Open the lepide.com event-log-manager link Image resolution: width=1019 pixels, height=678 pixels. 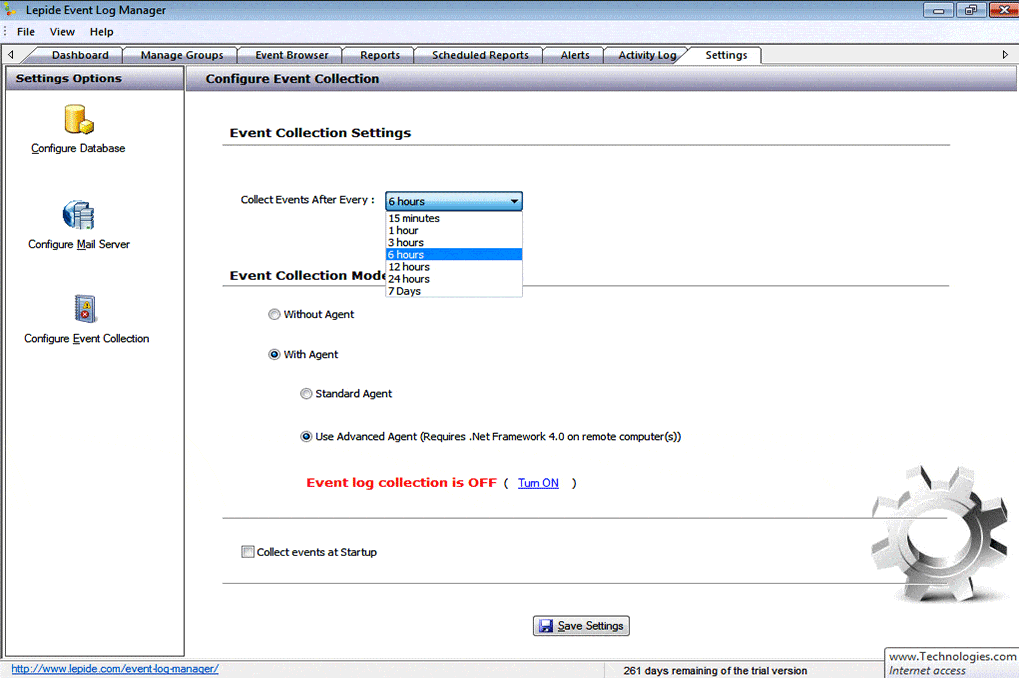(115, 668)
